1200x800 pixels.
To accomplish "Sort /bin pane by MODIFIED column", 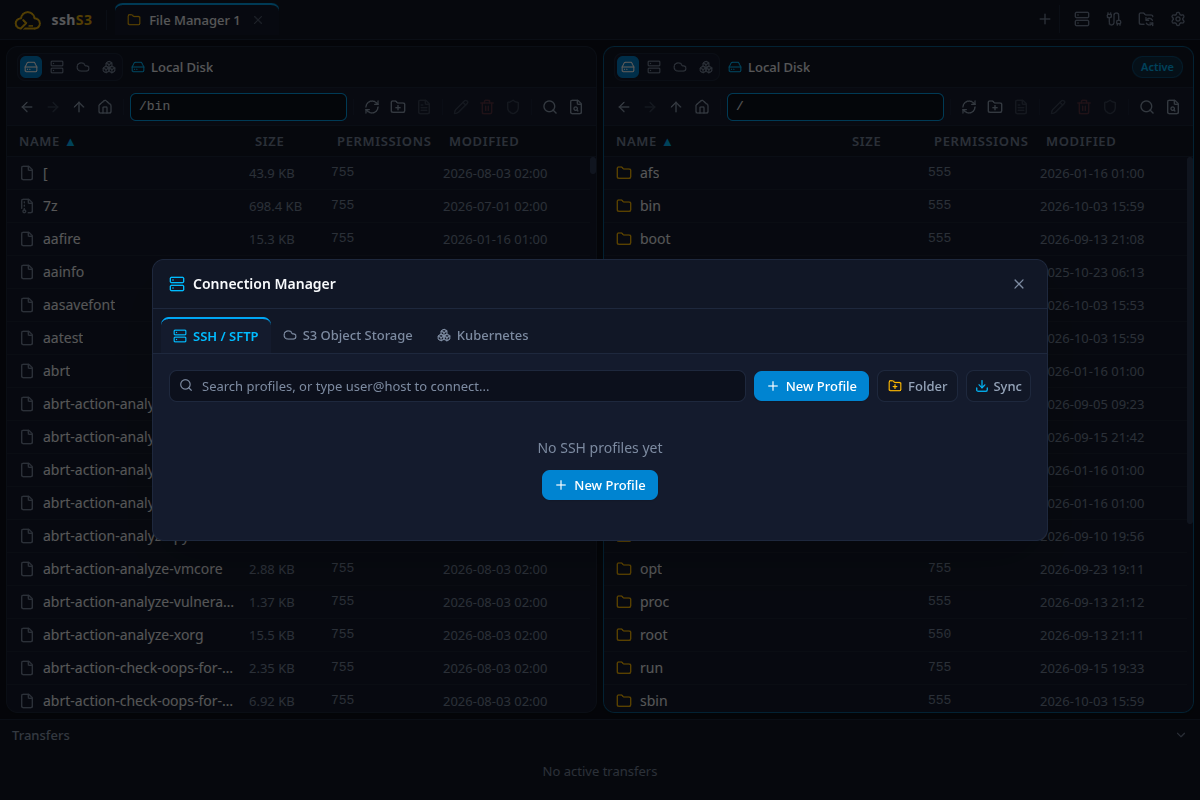I will (x=484, y=142).
